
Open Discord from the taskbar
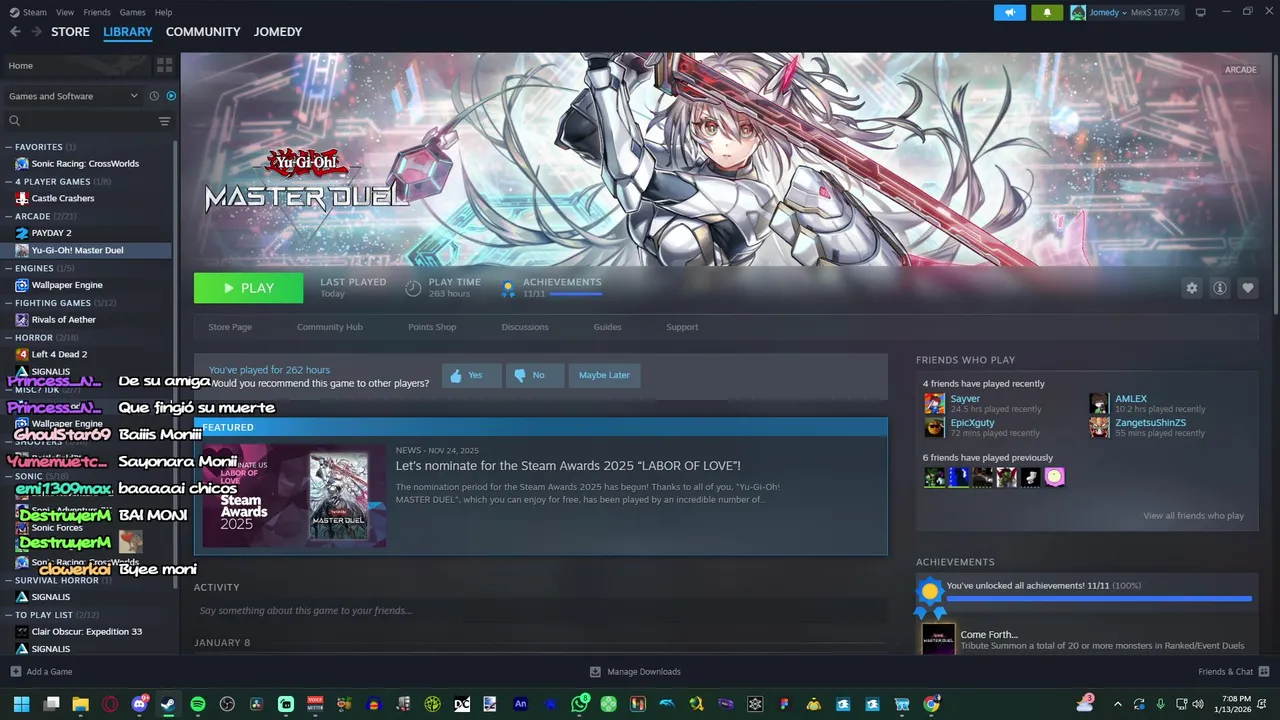(139, 704)
